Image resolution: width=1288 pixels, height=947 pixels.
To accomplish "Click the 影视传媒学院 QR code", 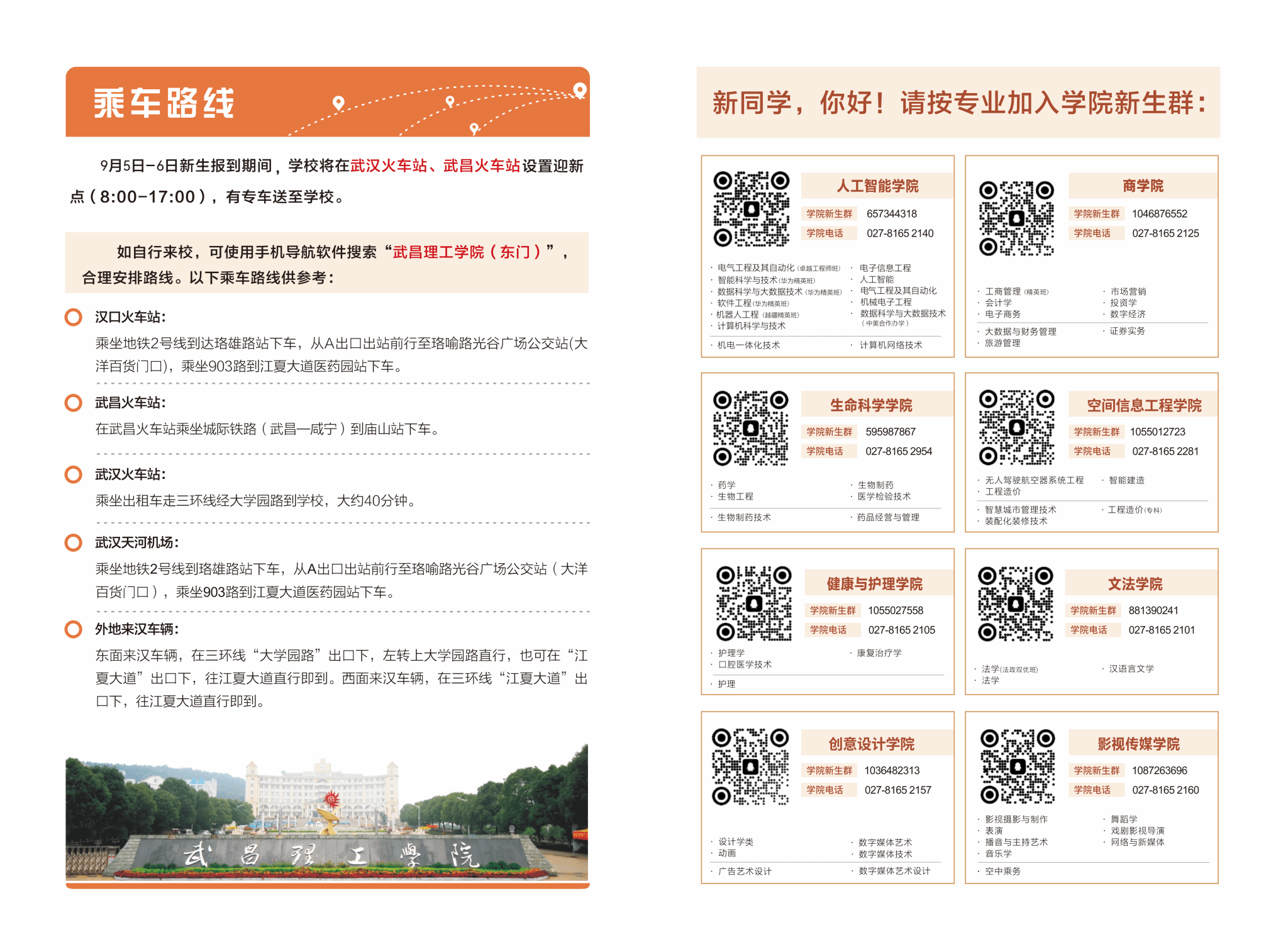I will pos(1018,766).
